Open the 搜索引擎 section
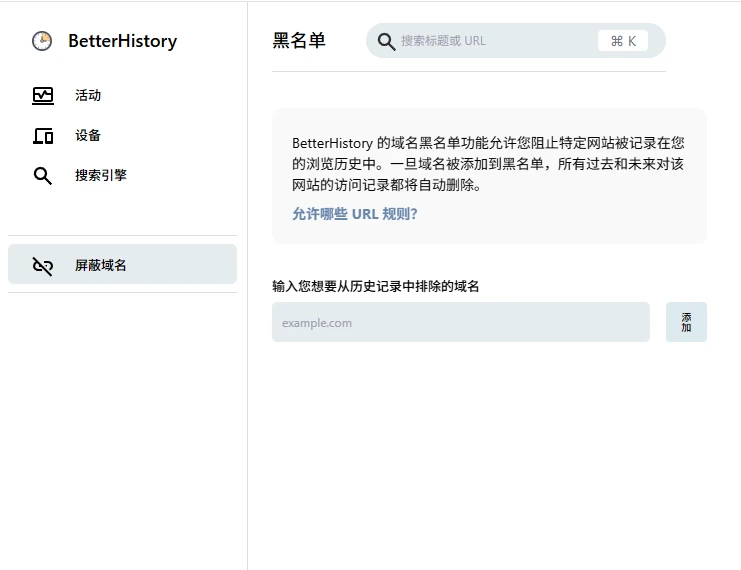Viewport: 741px width, 570px height. [x=100, y=176]
